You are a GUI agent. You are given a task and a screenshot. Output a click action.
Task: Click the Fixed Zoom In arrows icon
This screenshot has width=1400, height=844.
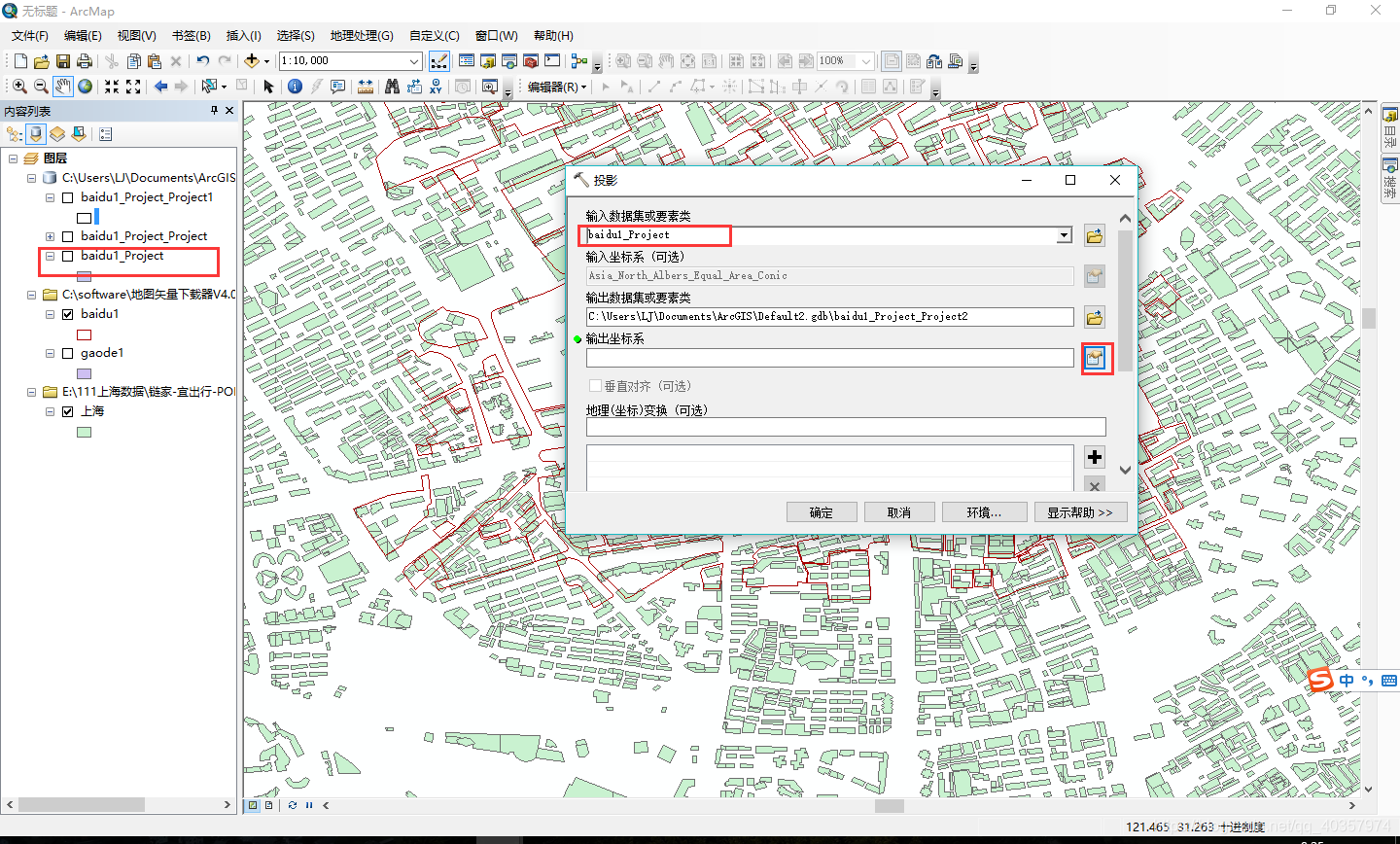tap(112, 87)
